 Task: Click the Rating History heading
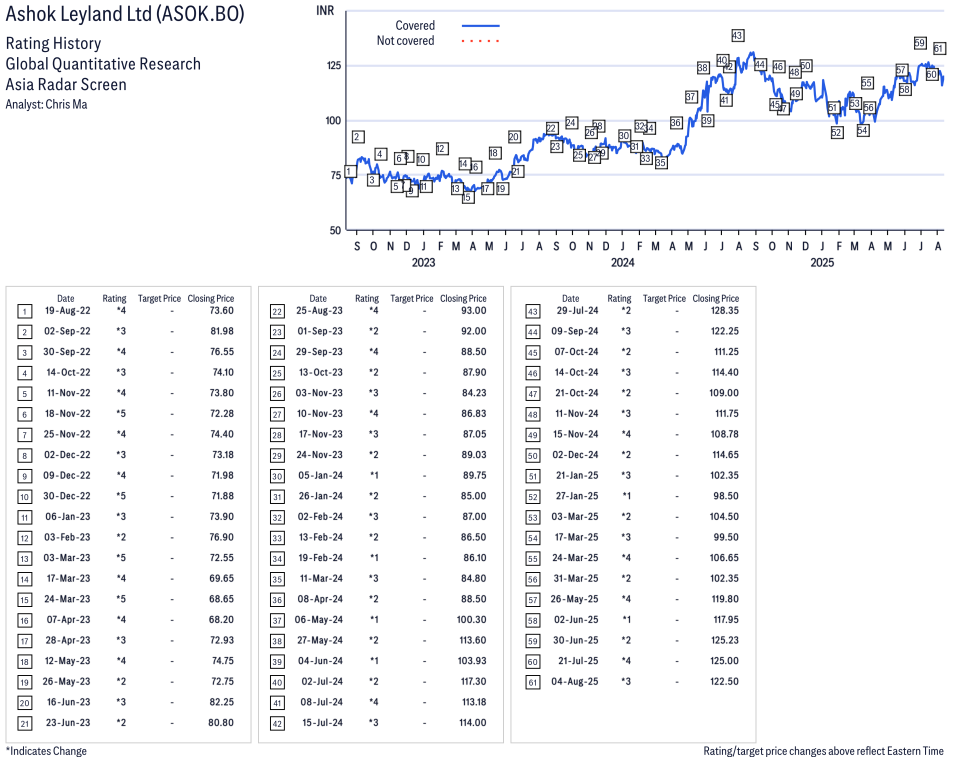click(53, 43)
